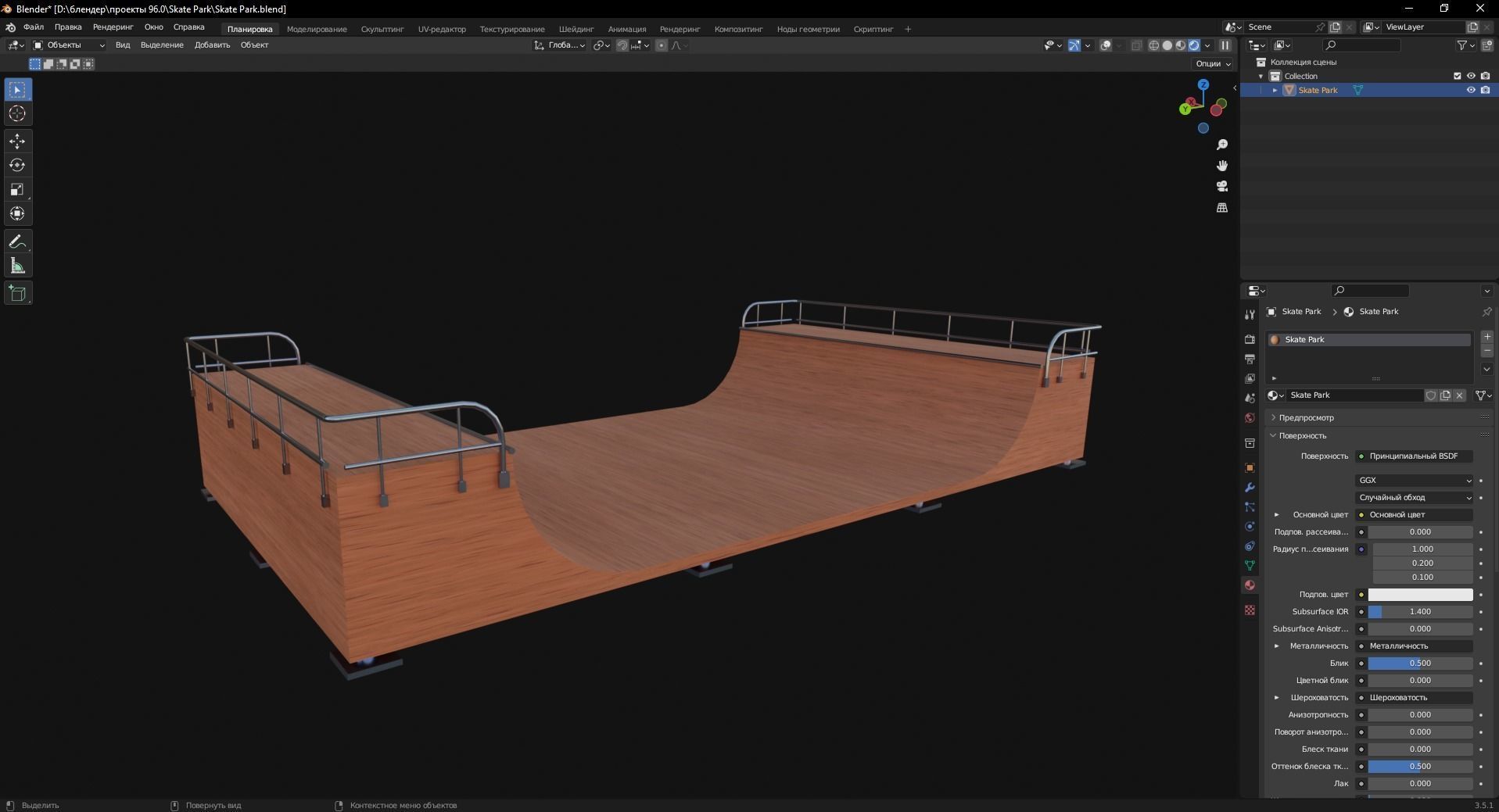Open the Object properties tab
This screenshot has width=1499, height=812.
click(1250, 468)
